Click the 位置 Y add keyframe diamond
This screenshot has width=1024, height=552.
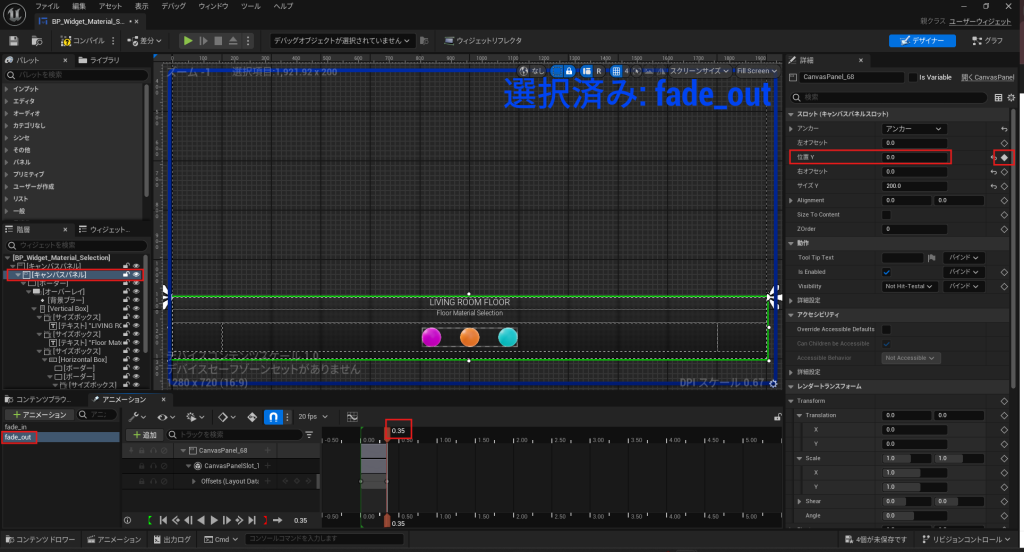pos(1004,157)
